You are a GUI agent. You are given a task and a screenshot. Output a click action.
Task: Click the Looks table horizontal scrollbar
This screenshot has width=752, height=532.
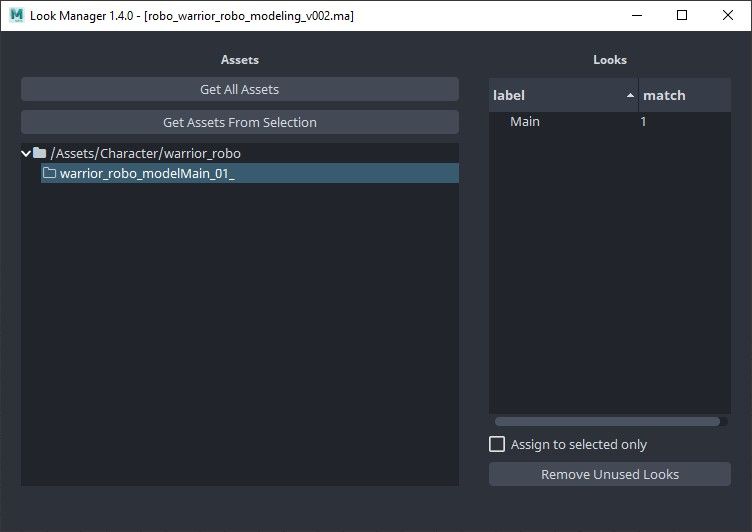point(607,422)
